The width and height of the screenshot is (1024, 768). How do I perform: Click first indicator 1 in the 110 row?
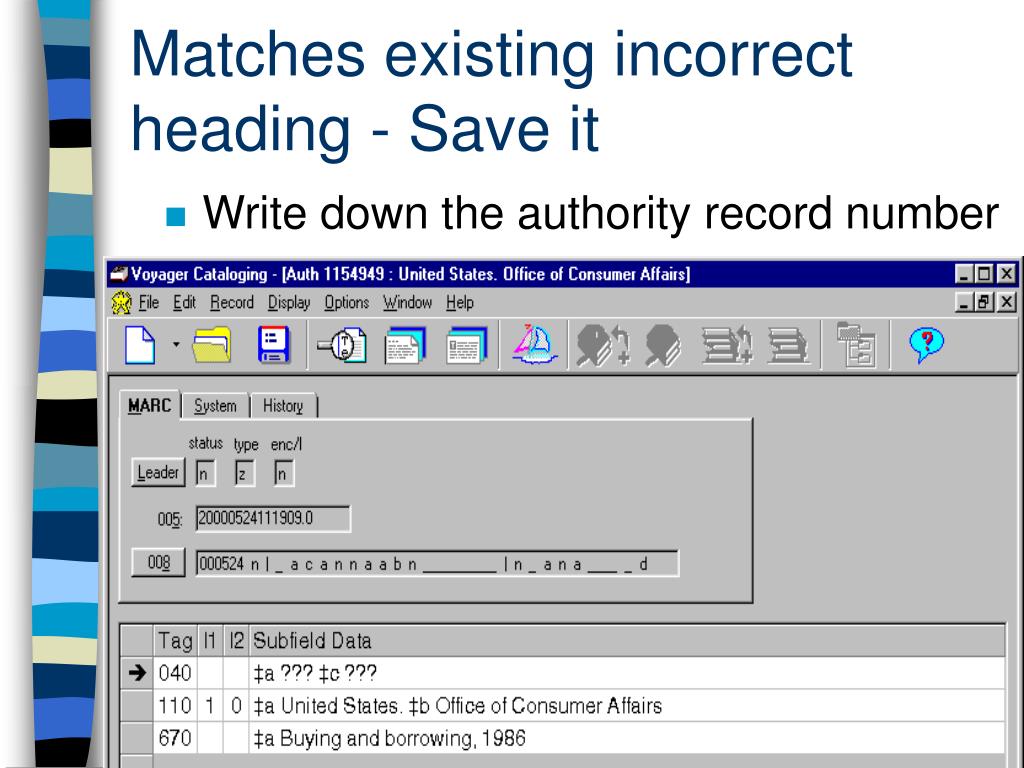pyautogui.click(x=210, y=705)
